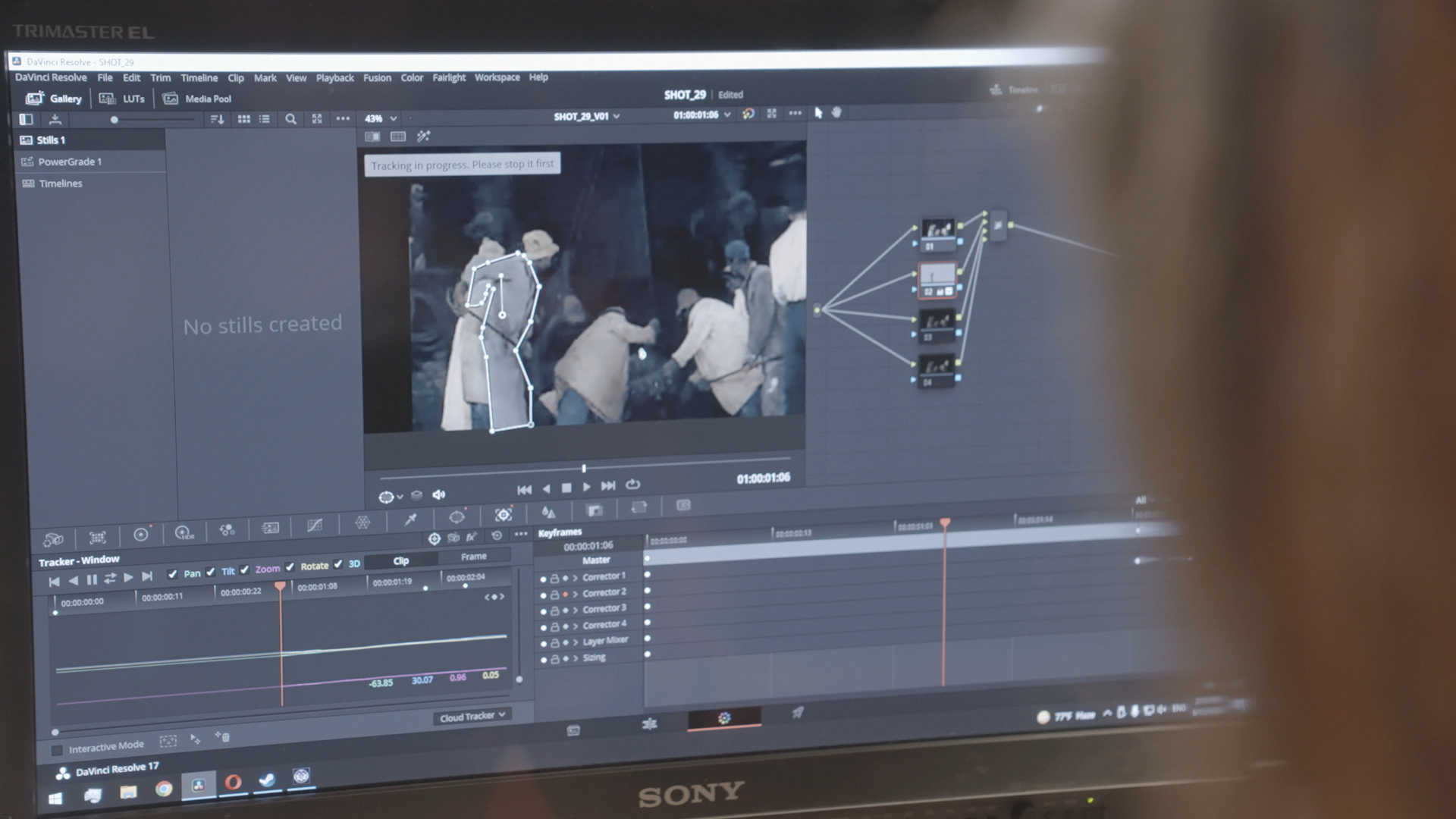Toggle split screen view
This screenshot has width=1456, height=819.
point(397,136)
